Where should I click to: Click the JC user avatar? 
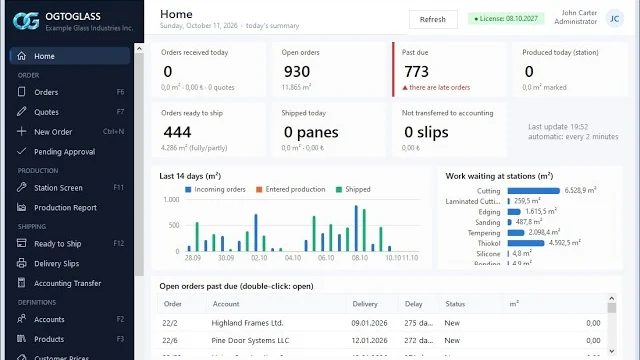614,18
